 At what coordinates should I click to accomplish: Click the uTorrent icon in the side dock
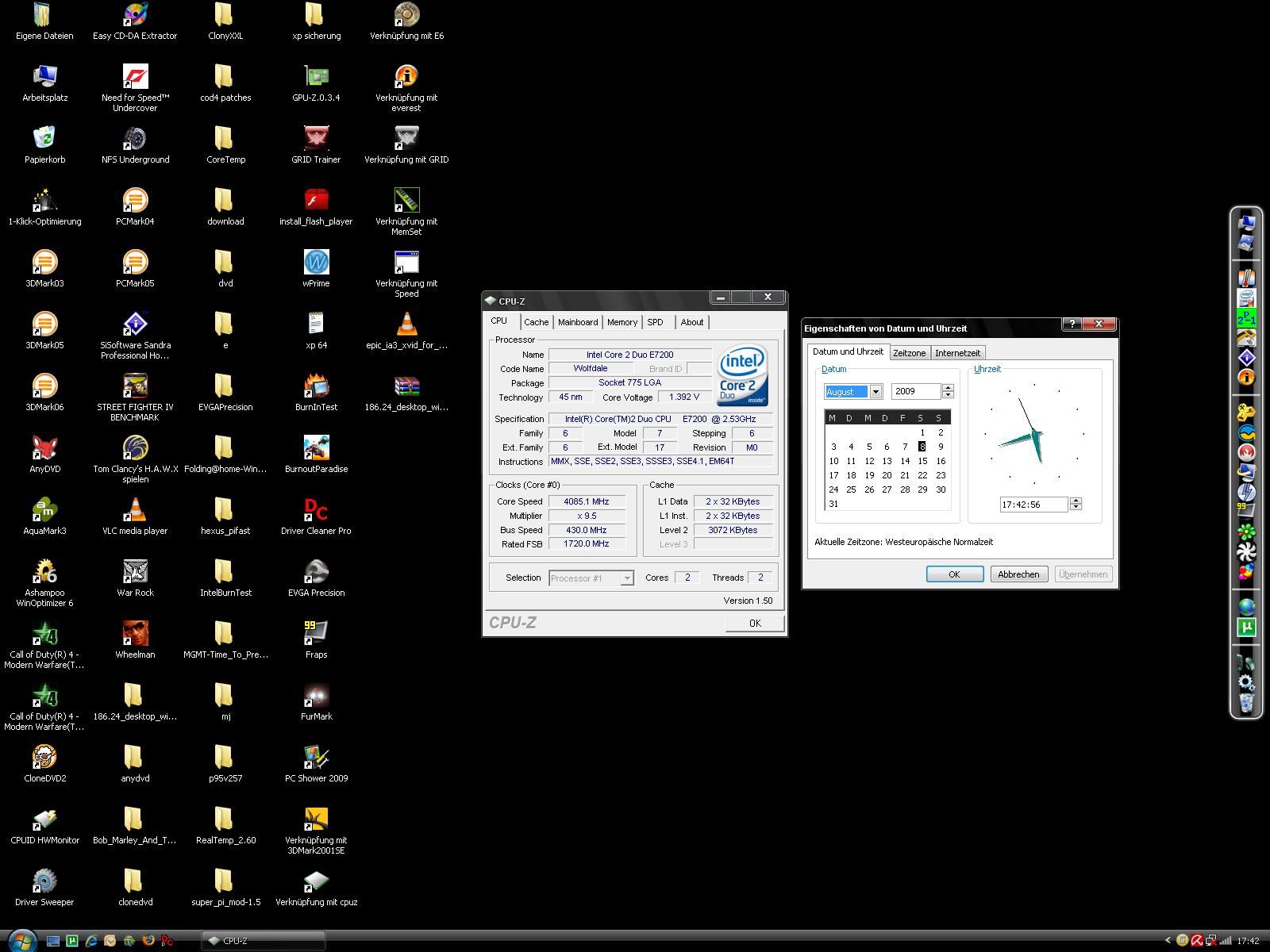(1246, 628)
